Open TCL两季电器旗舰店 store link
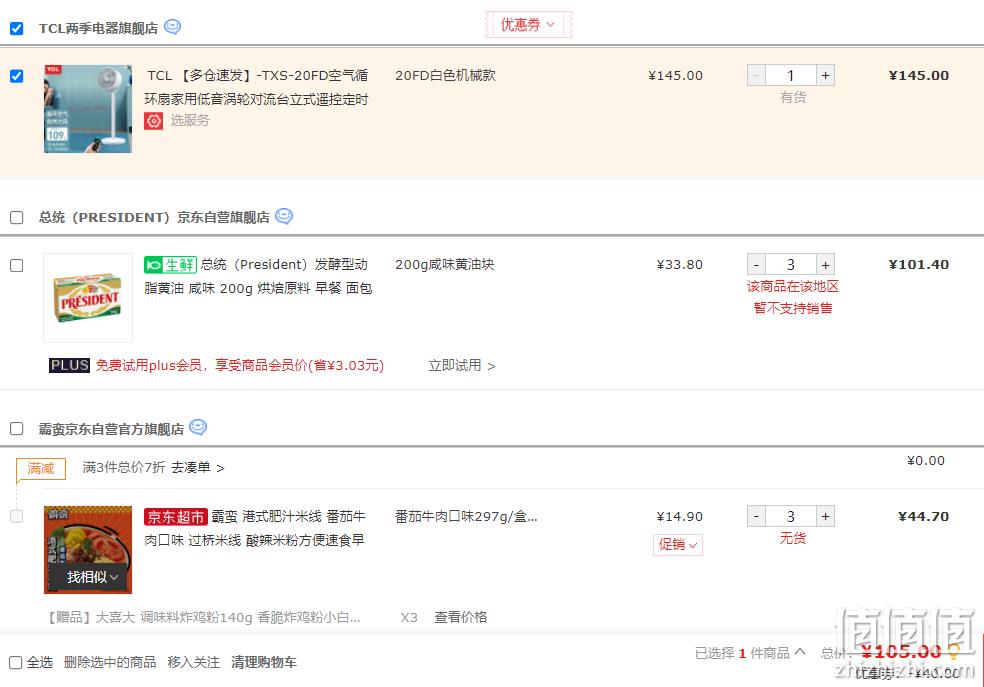 [x=98, y=29]
